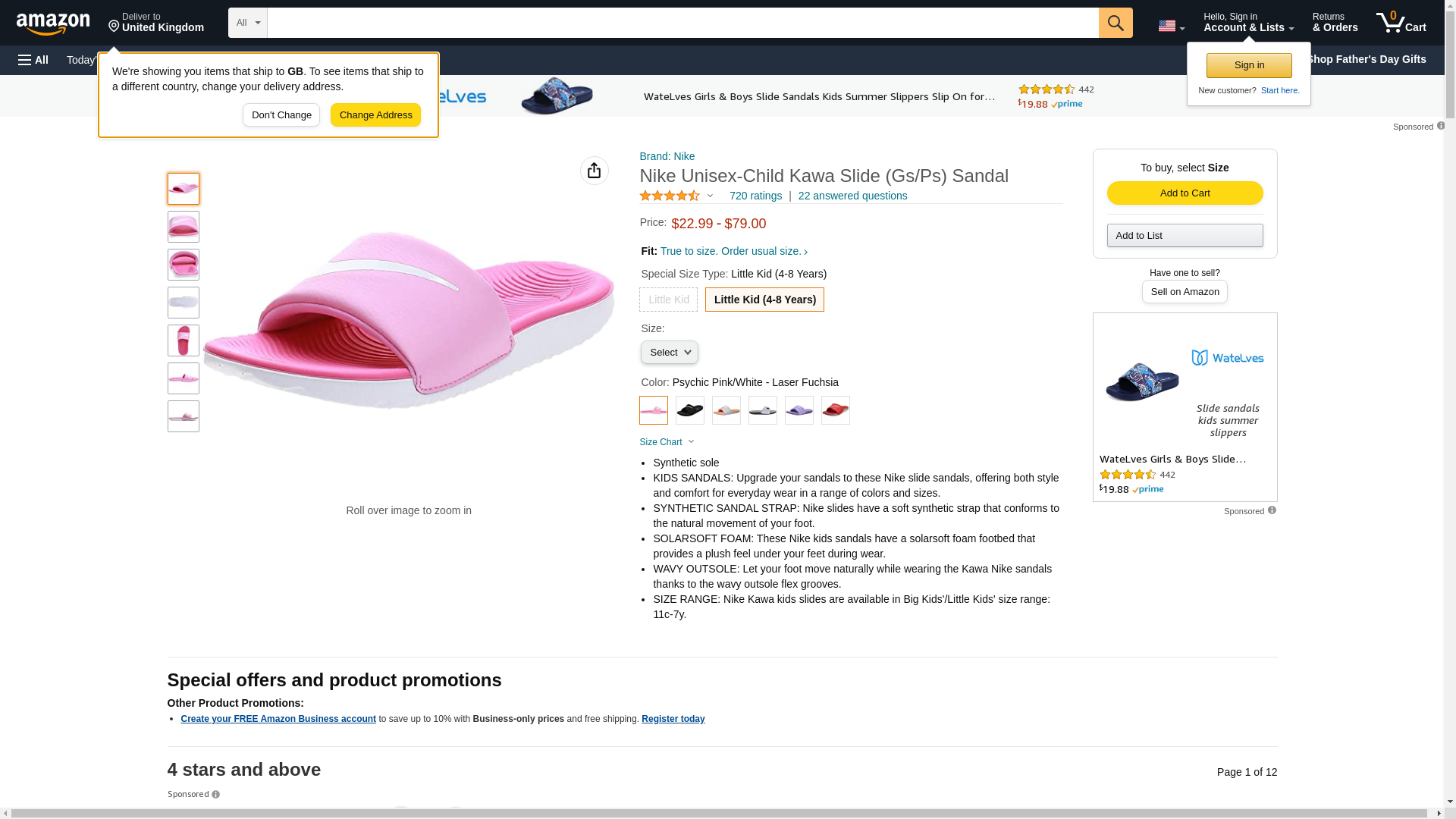The image size is (1456, 819).
Task: Open the All hamburger menu
Action: click(33, 60)
